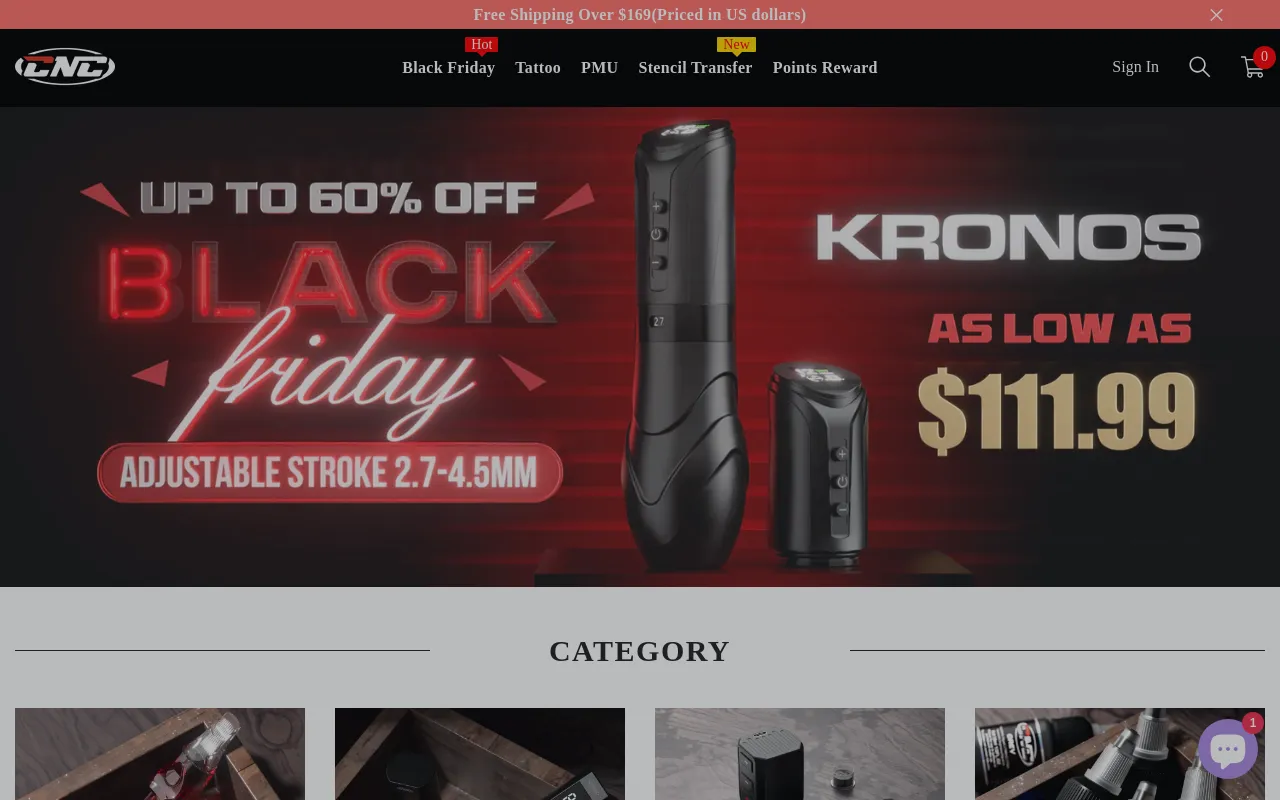Open the shopping cart icon
The image size is (1280, 800).
1252,67
